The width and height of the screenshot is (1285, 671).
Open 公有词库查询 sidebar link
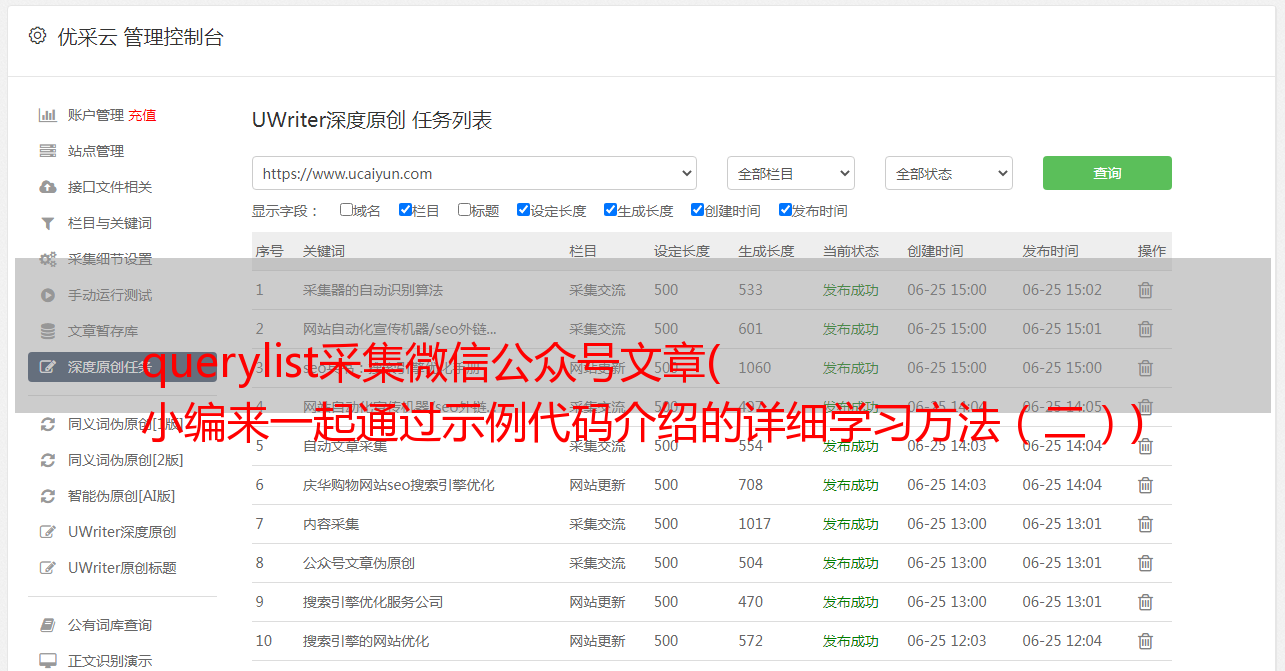110,625
